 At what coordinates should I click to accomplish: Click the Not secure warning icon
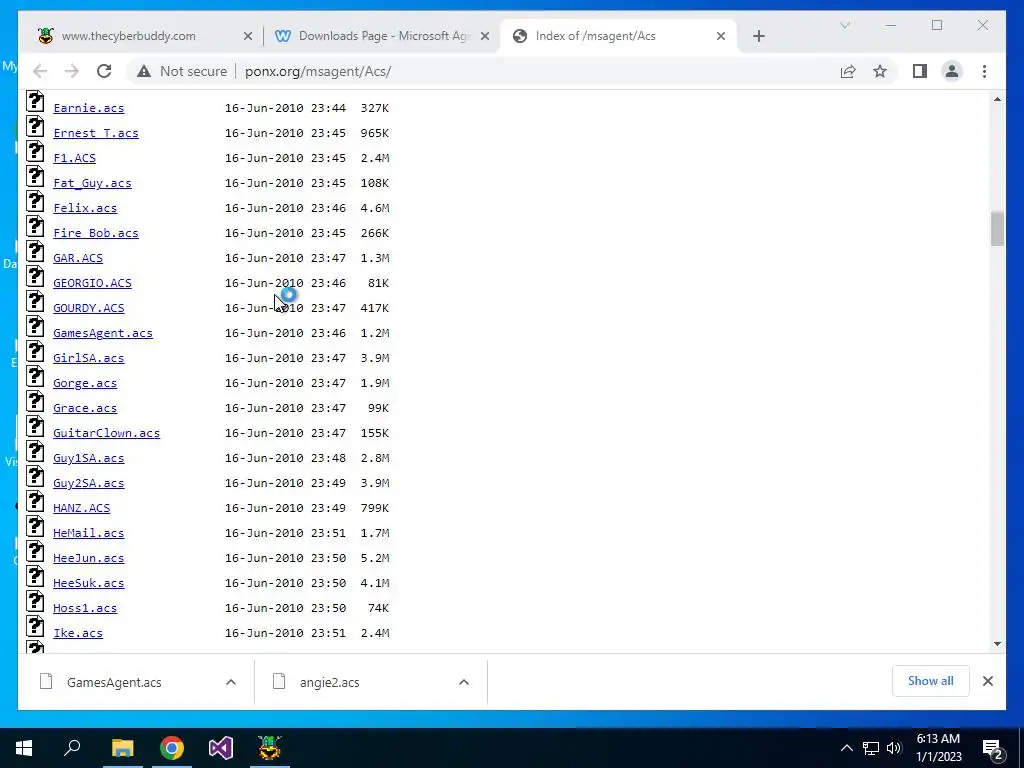click(144, 71)
